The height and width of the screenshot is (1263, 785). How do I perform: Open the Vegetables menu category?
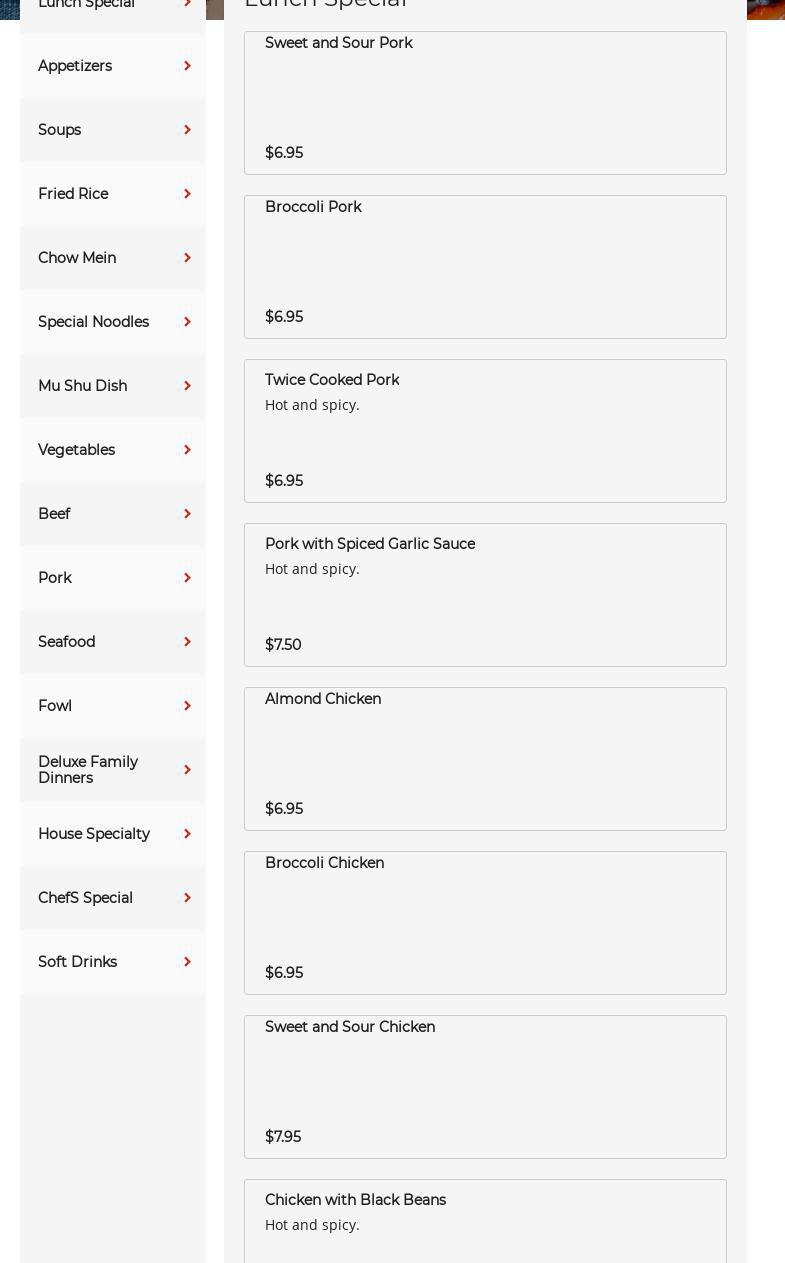click(77, 450)
